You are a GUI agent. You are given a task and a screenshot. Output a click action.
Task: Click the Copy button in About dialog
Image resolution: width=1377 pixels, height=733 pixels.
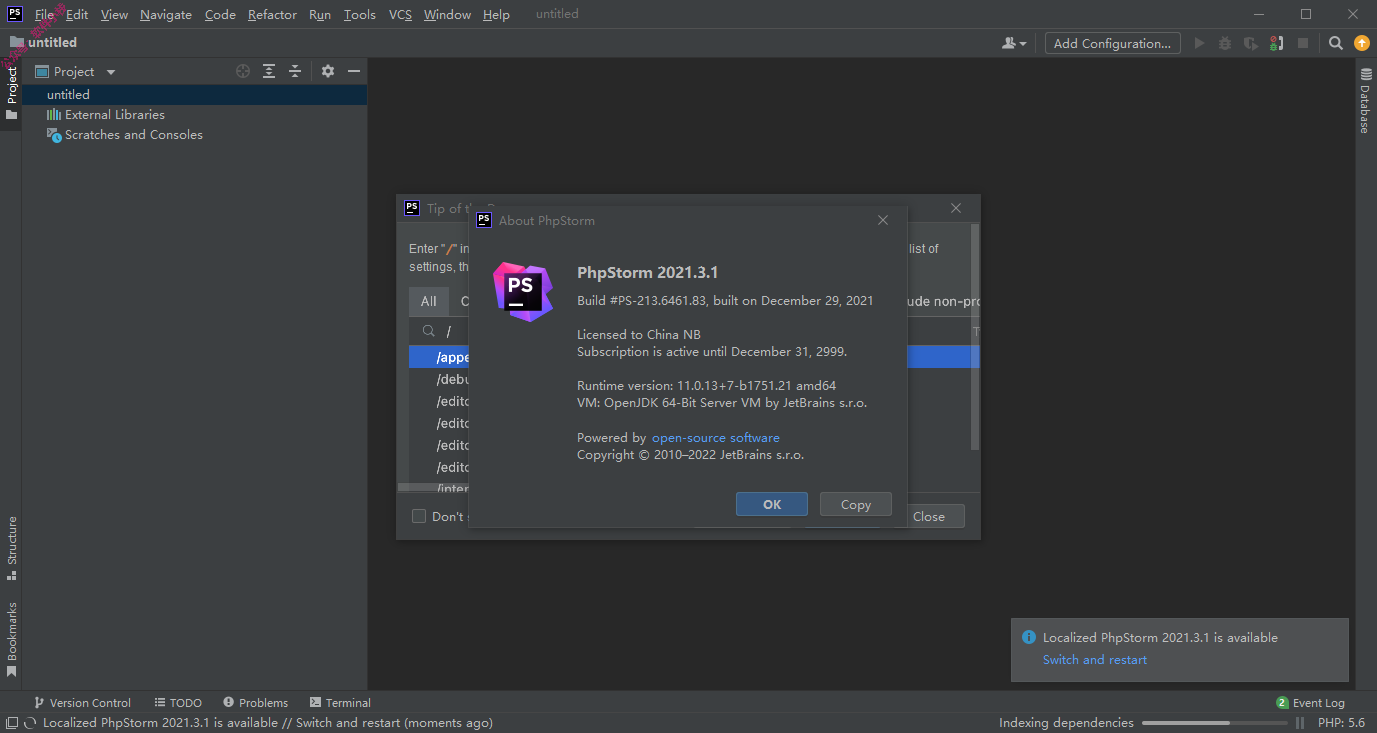click(856, 504)
